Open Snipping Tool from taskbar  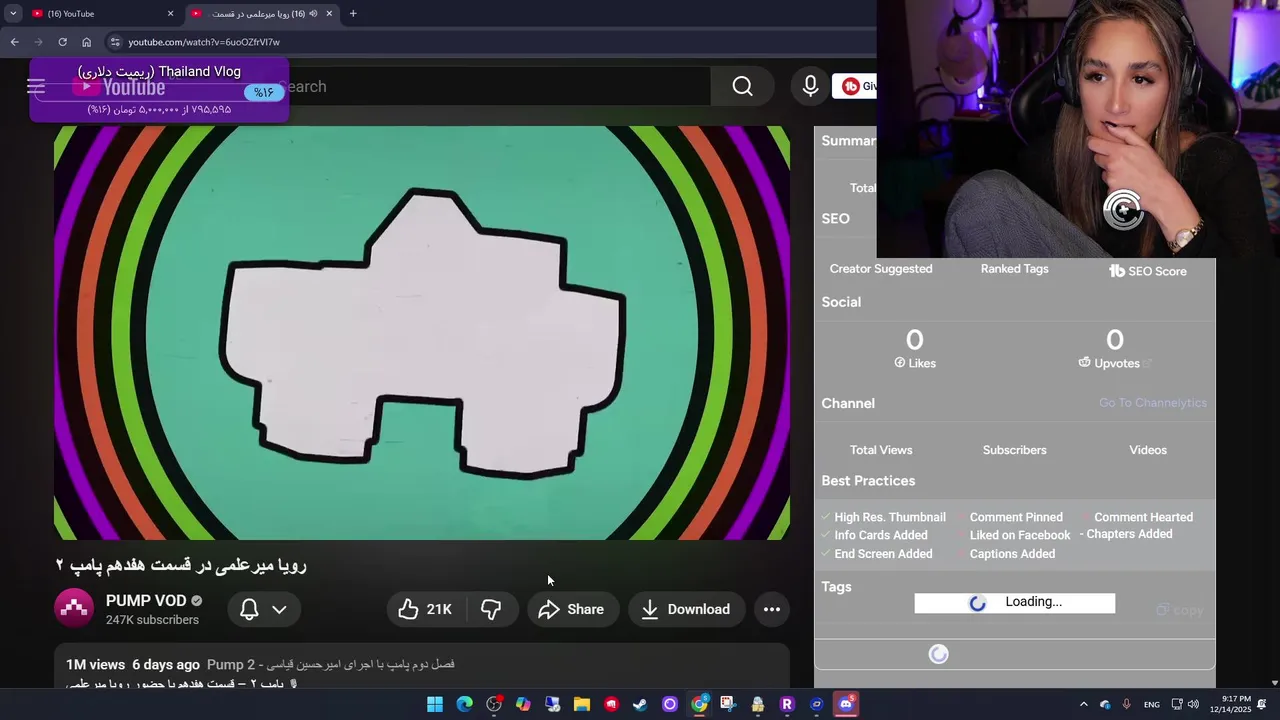(x=728, y=704)
